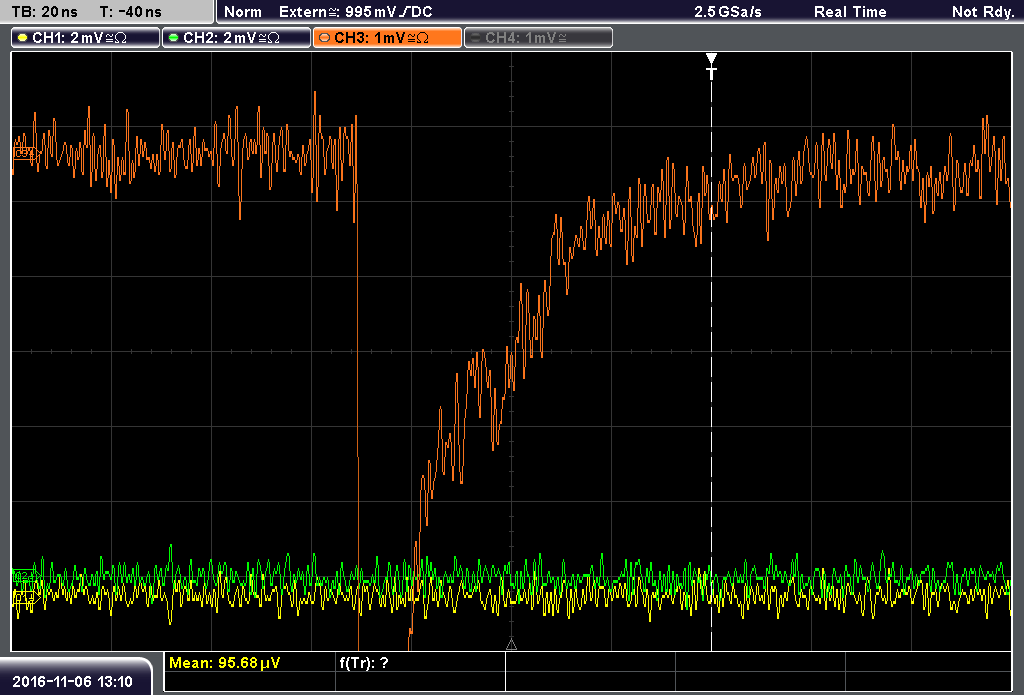Image resolution: width=1024 pixels, height=695 pixels.
Task: Select the active CH3 1mV channel tab
Action: click(387, 38)
